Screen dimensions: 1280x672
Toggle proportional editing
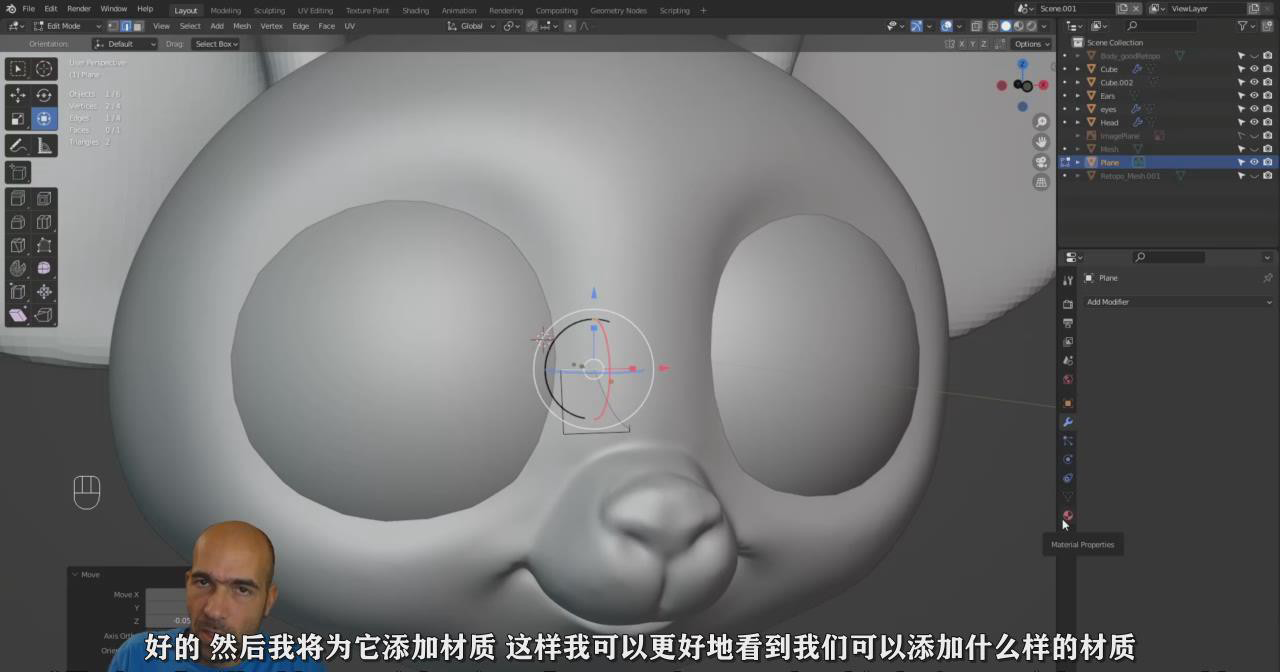coord(570,26)
